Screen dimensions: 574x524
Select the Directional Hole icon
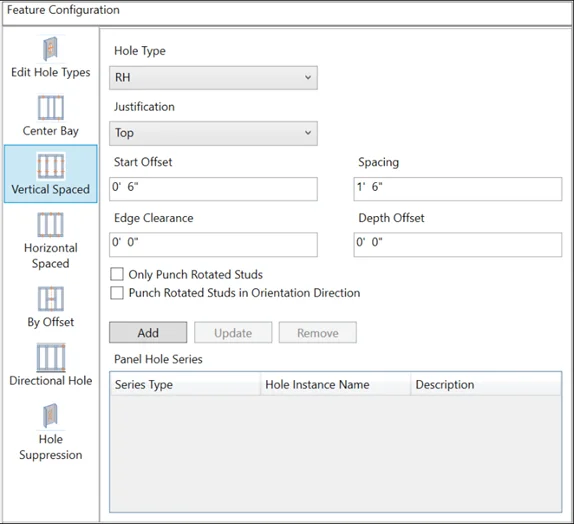(51, 357)
